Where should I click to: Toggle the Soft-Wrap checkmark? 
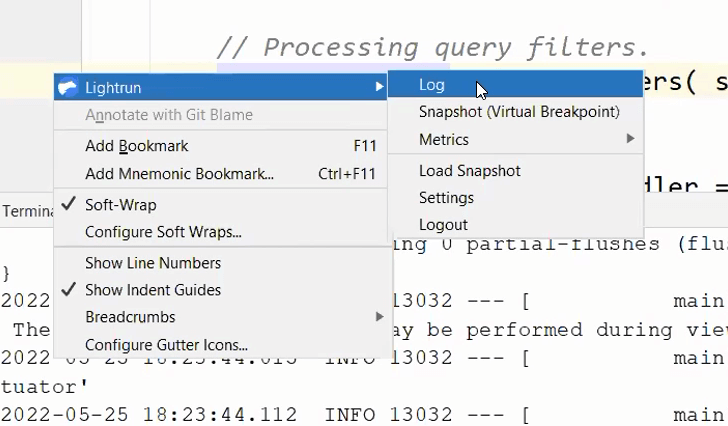(68, 205)
